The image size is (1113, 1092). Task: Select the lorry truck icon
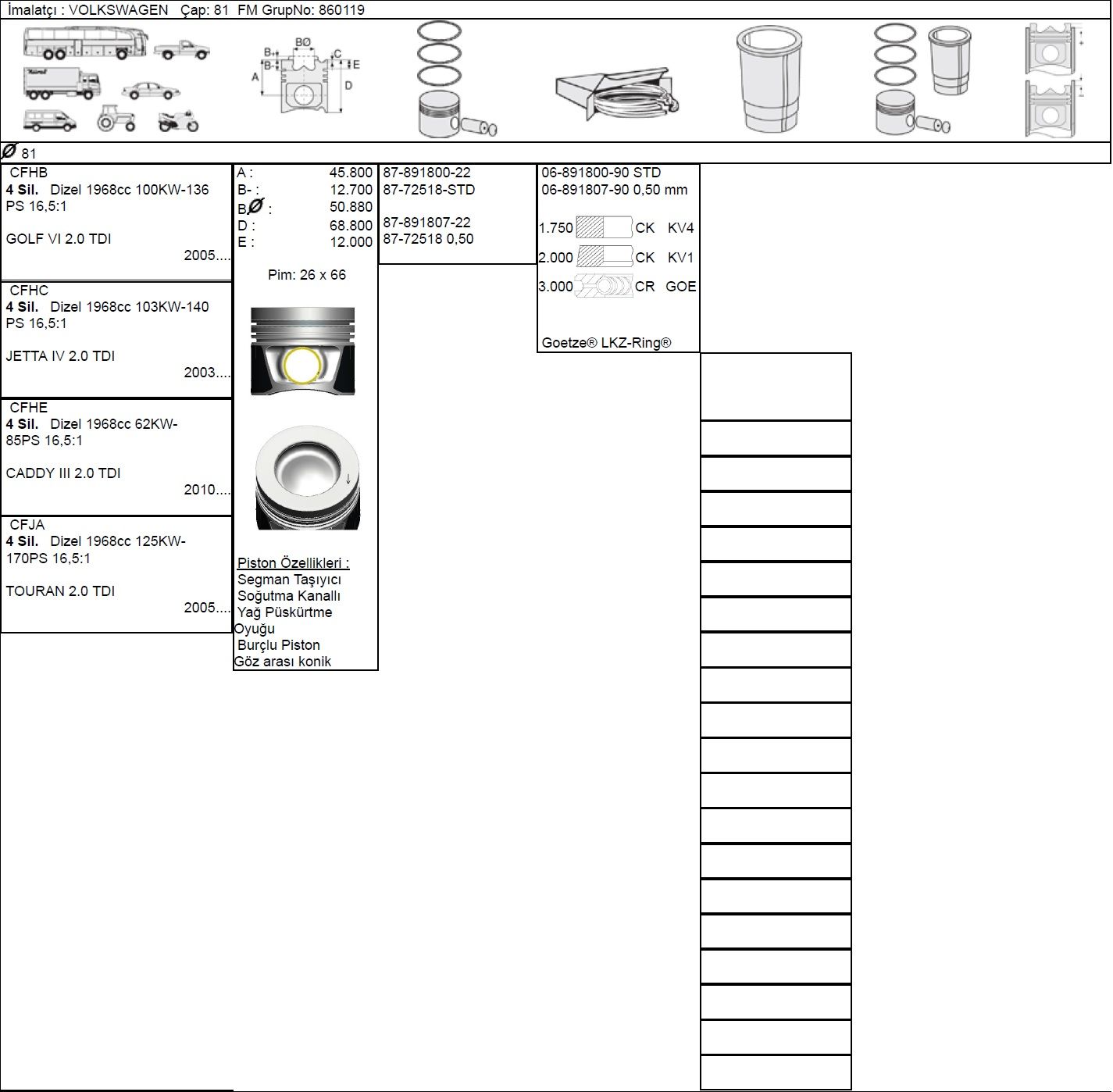click(62, 84)
